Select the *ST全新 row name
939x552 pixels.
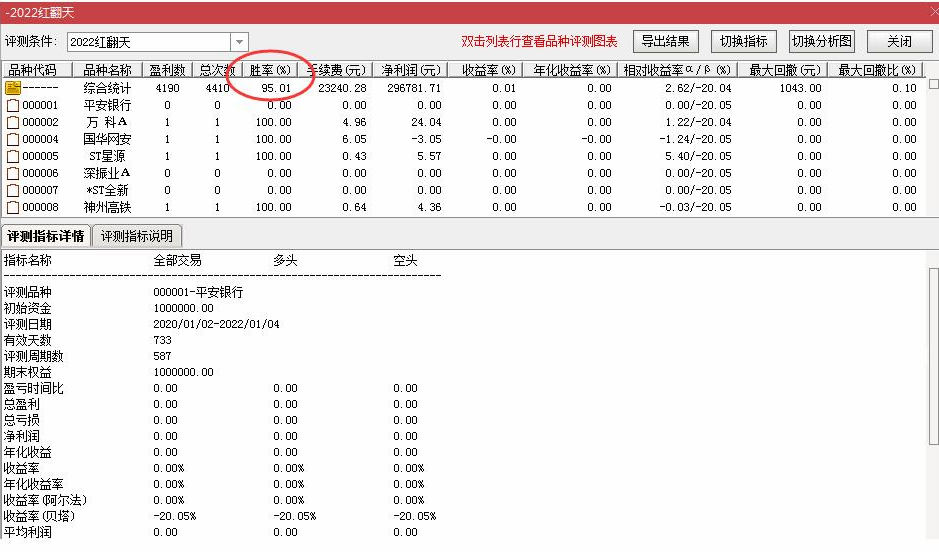pyautogui.click(x=107, y=190)
